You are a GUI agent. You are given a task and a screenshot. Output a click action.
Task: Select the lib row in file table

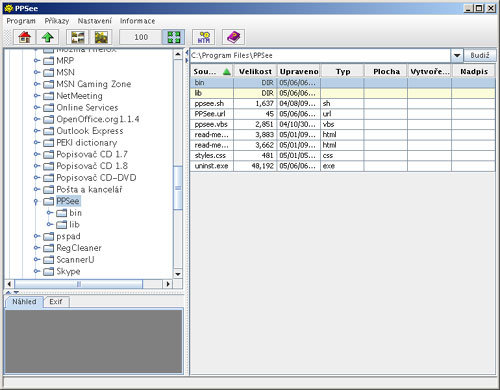pos(343,93)
